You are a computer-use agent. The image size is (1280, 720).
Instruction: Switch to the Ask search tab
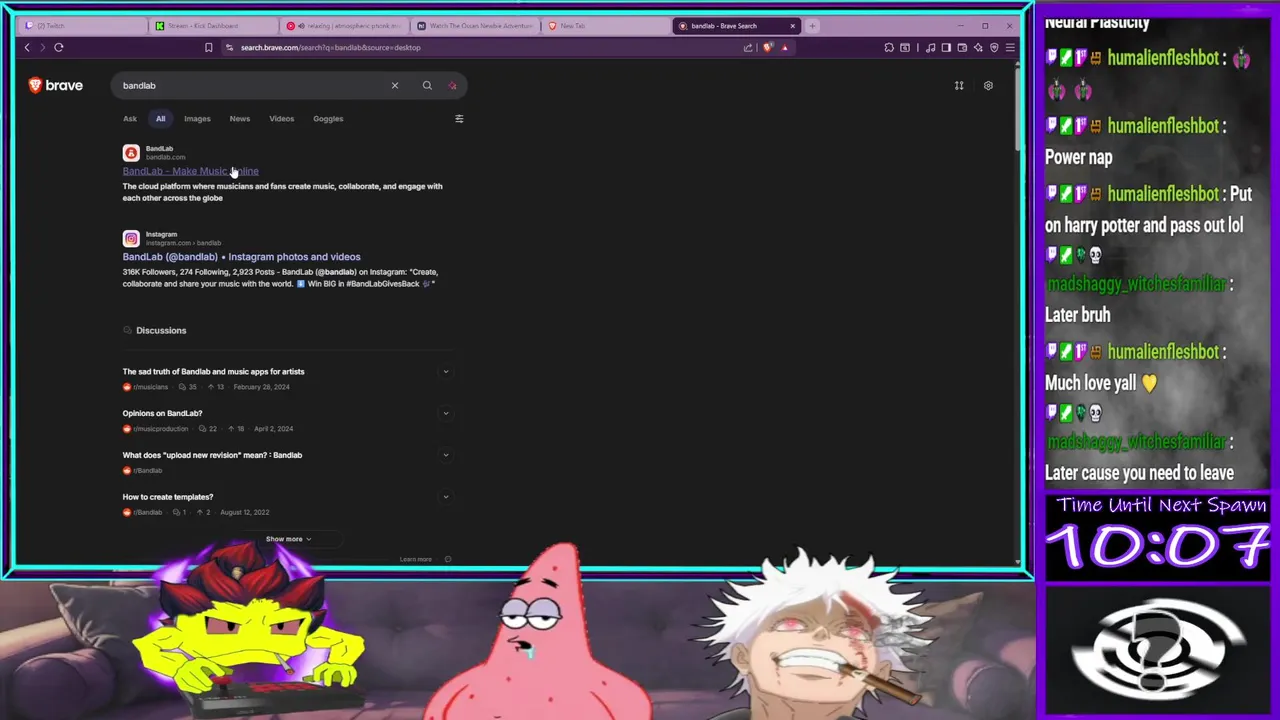[x=130, y=118]
